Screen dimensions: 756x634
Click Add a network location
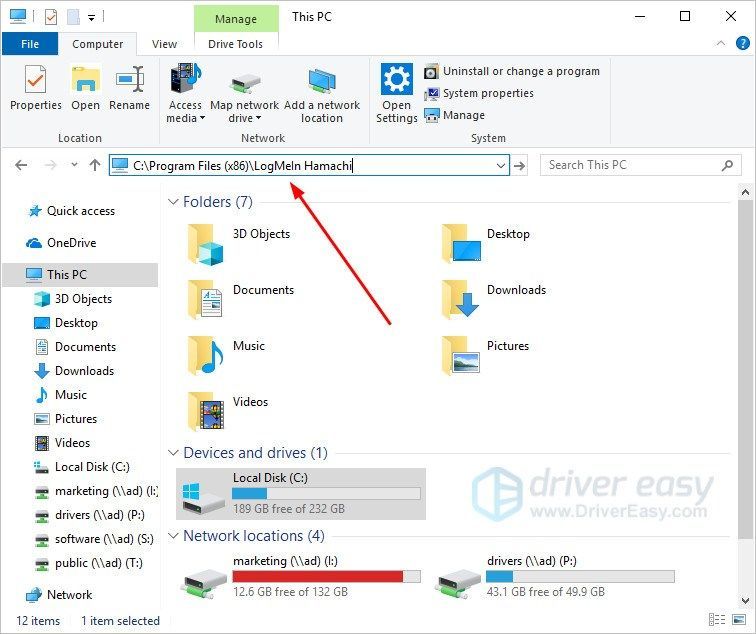(x=322, y=94)
